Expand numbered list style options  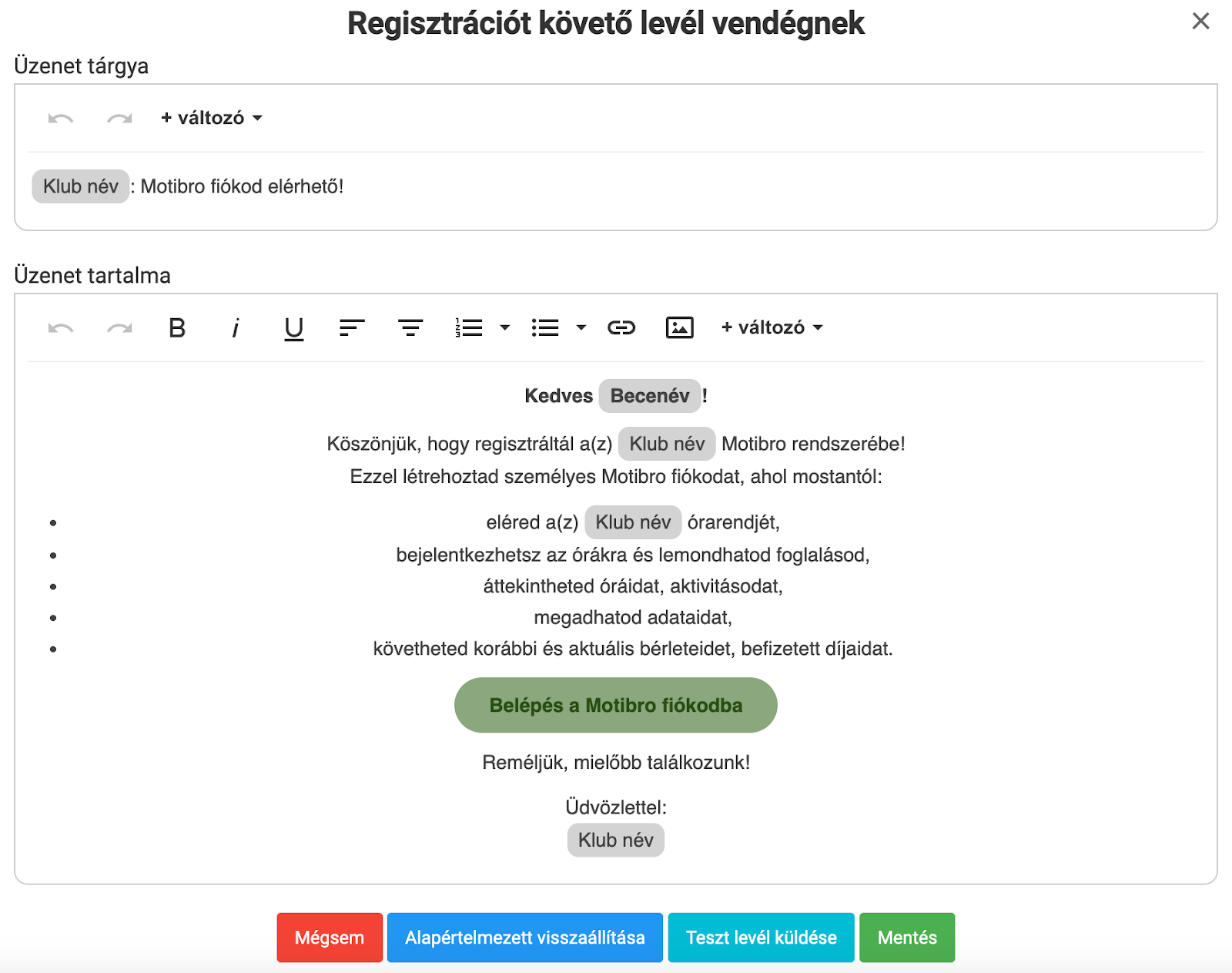(x=505, y=327)
